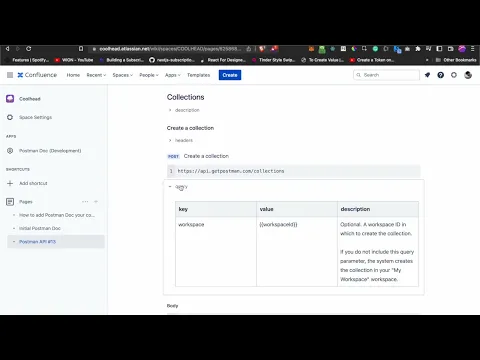This screenshot has width=480, height=360.
Task: Open Postman Doc (Development) app
Action: coord(50,151)
